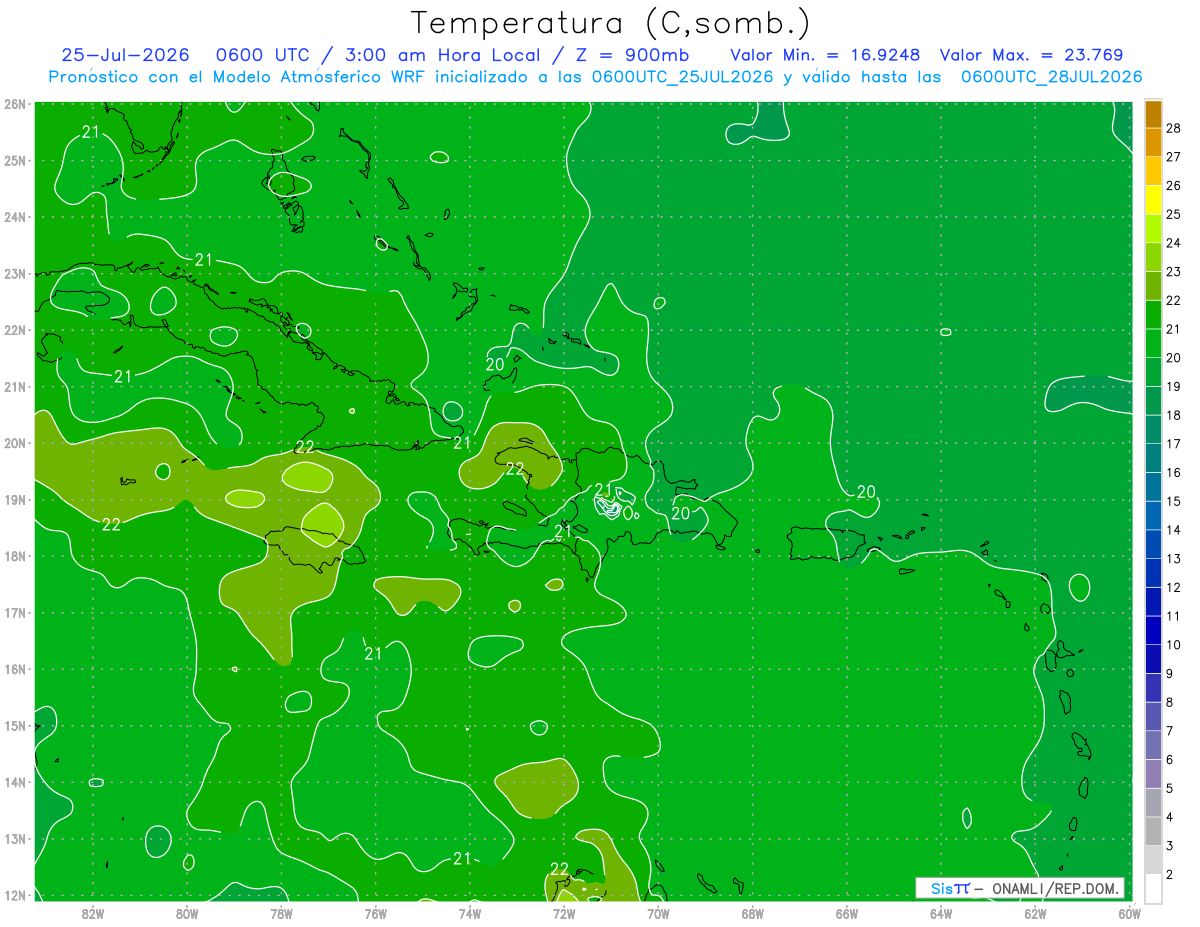Select the date text "25-Jul-2026"

(123, 55)
